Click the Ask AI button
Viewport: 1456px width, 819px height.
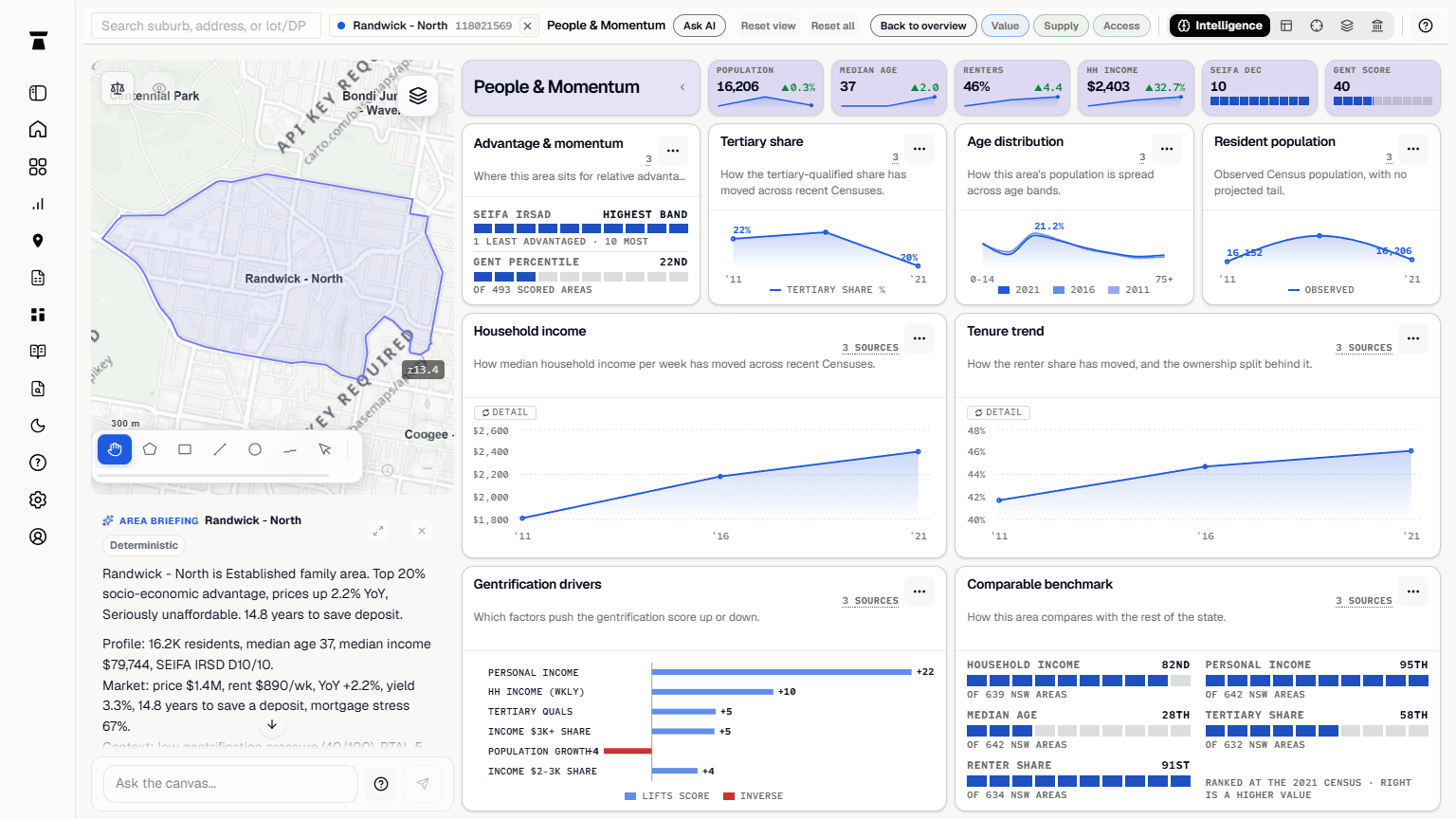click(x=700, y=26)
